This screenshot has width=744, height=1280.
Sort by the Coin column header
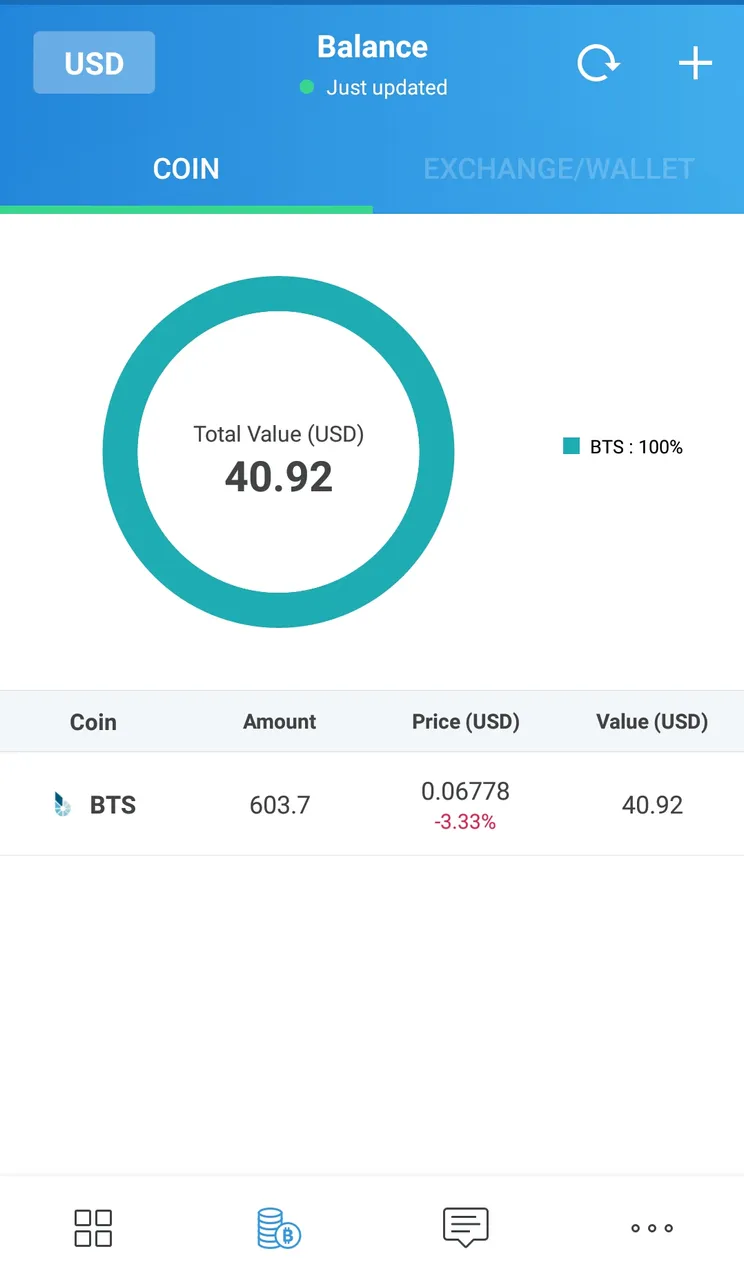tap(93, 722)
